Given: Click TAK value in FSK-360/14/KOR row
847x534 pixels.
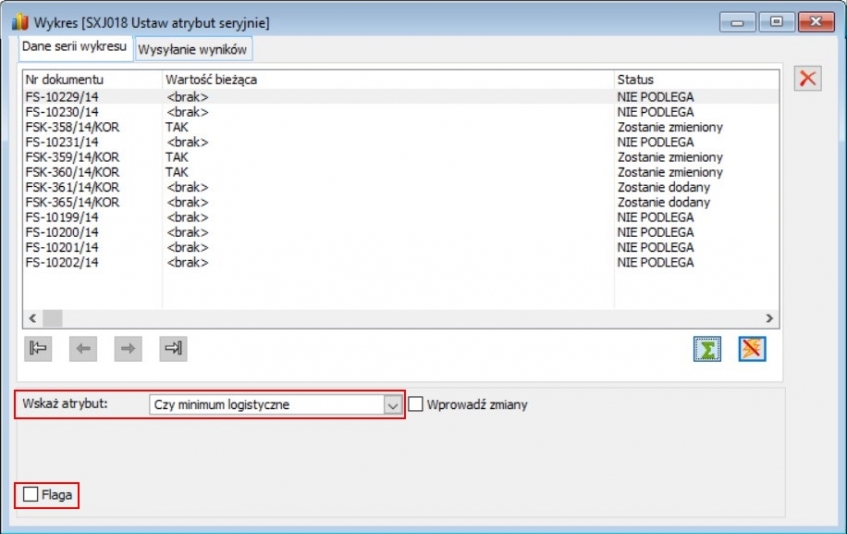Looking at the screenshot, I should click(x=177, y=172).
